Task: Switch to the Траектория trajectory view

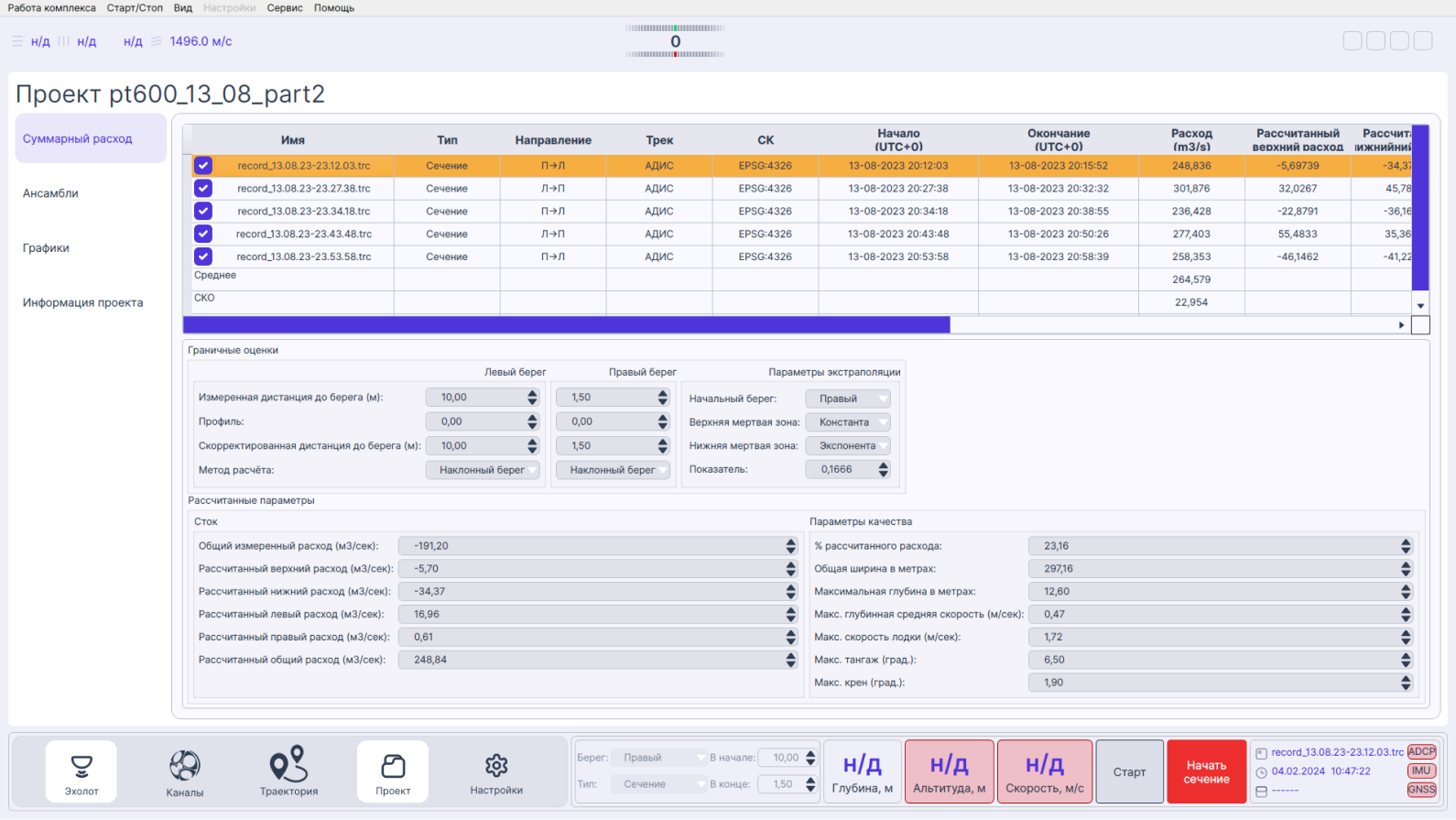Action: (x=288, y=771)
